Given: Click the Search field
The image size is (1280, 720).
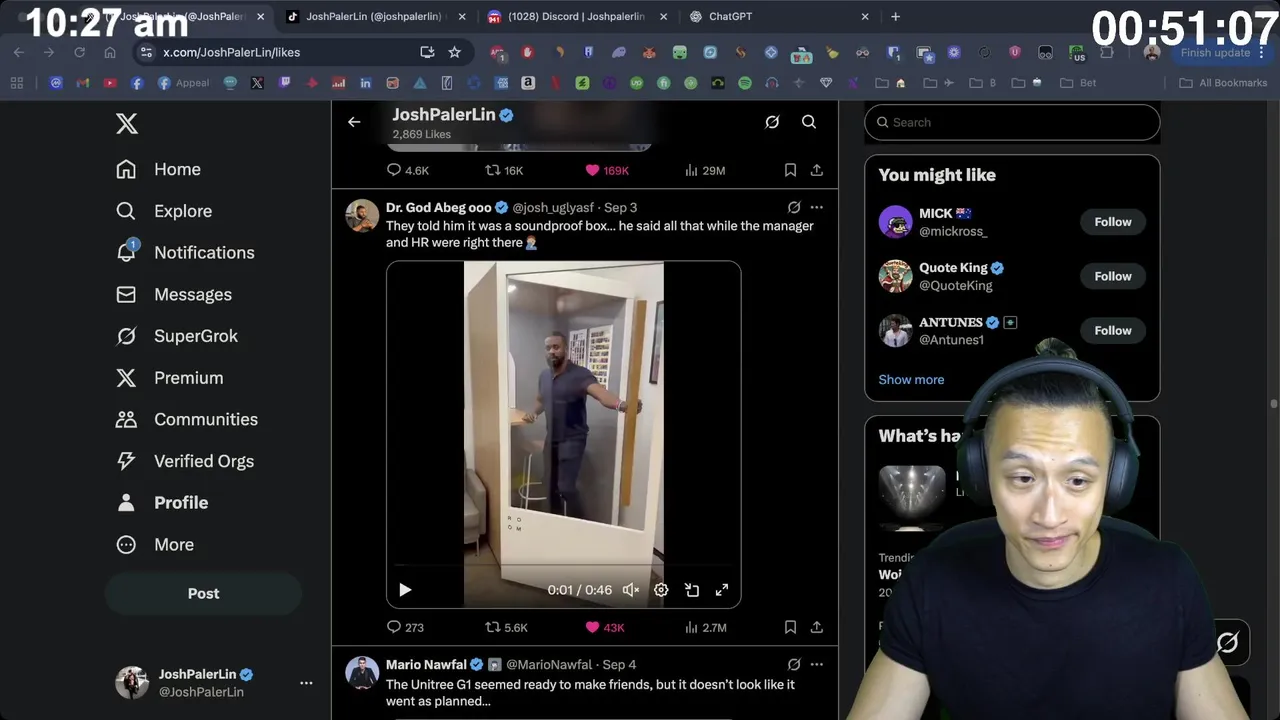Looking at the screenshot, I should [x=1012, y=122].
